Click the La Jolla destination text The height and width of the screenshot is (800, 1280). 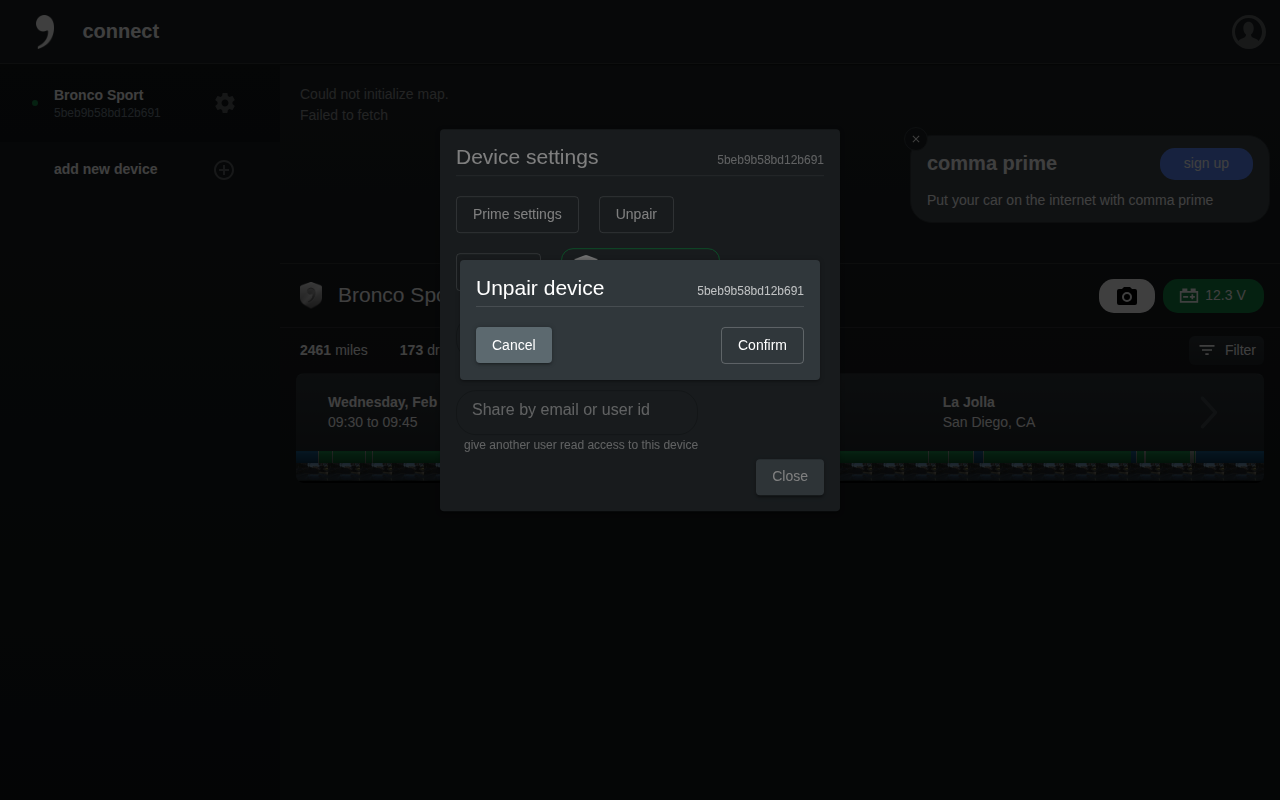[x=969, y=402]
